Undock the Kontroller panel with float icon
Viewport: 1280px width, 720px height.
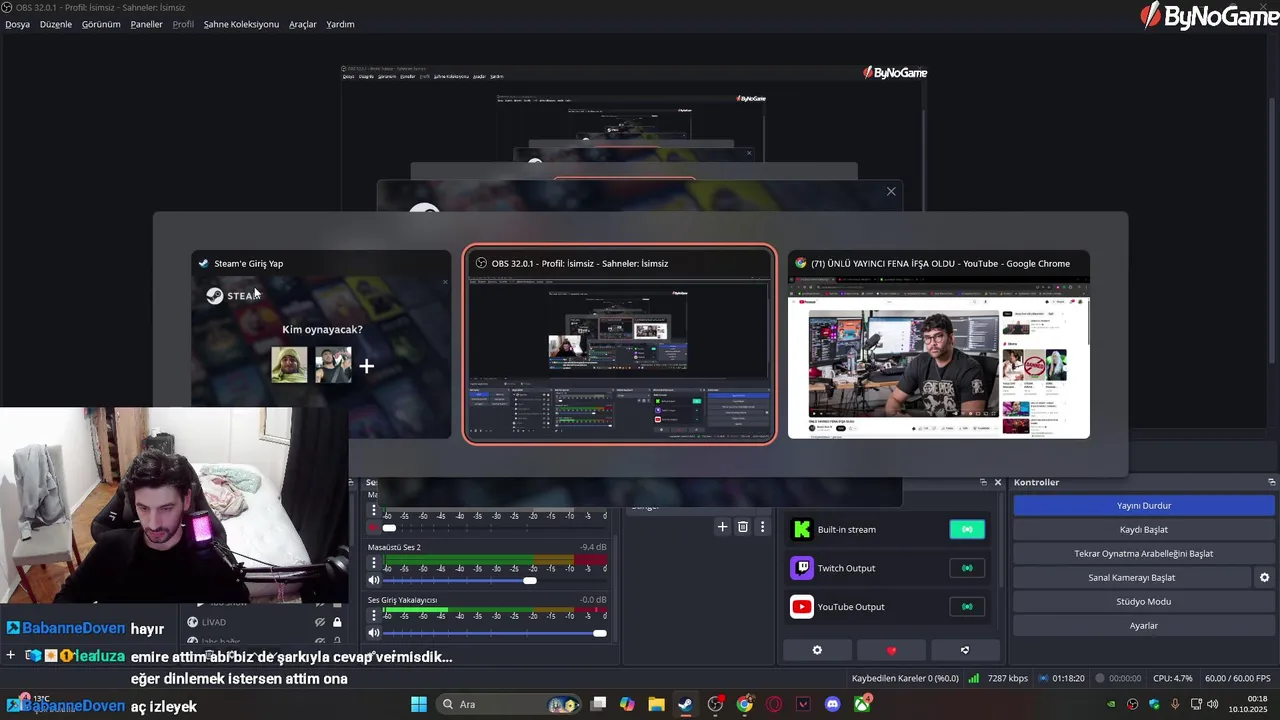[1271, 482]
